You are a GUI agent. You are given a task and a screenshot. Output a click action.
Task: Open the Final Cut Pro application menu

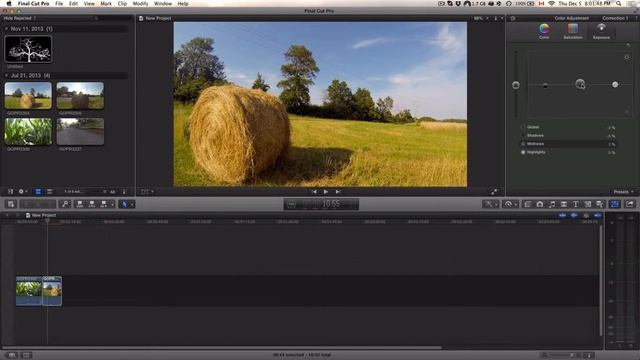(33, 3)
